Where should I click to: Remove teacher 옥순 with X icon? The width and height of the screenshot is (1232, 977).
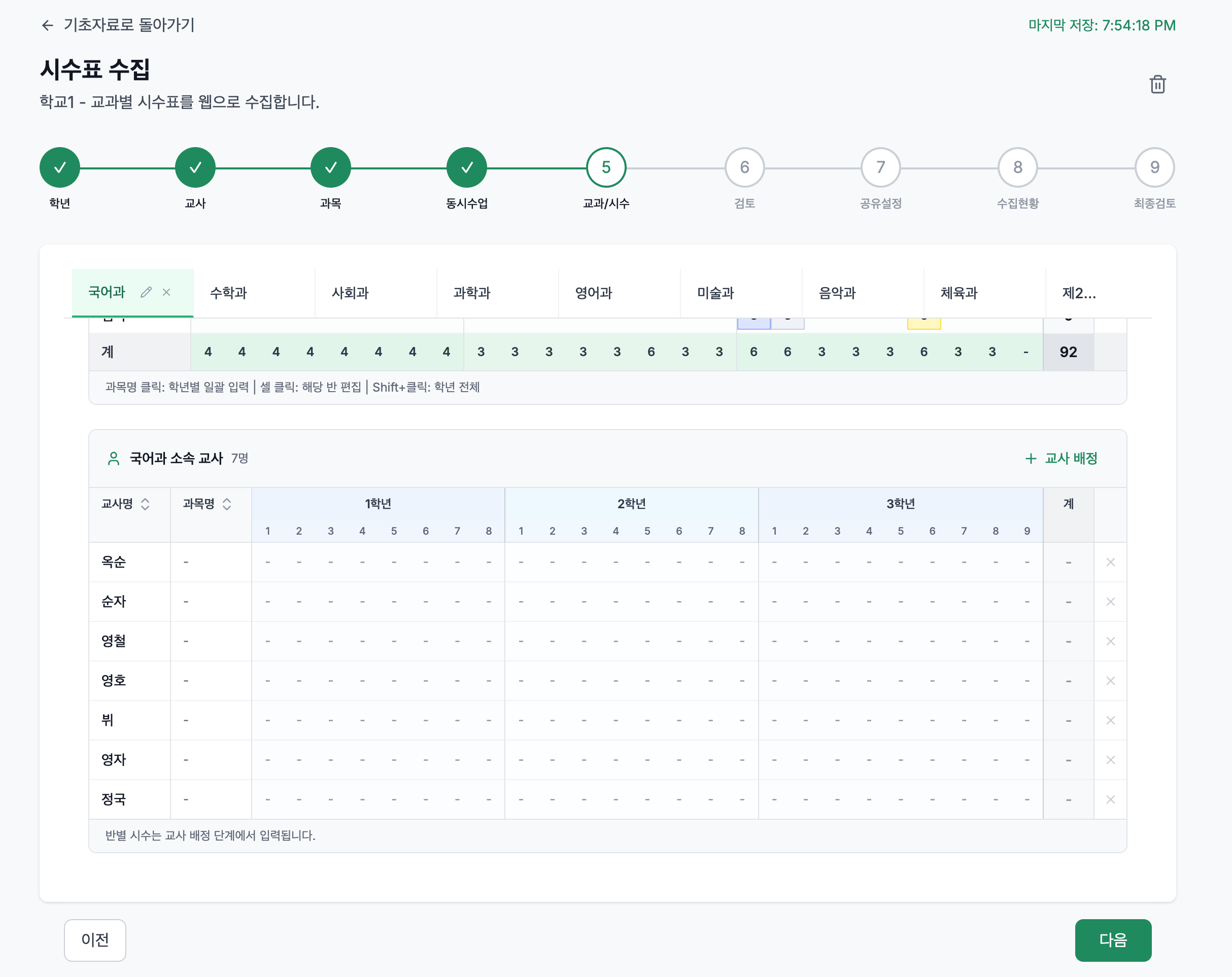1110,562
